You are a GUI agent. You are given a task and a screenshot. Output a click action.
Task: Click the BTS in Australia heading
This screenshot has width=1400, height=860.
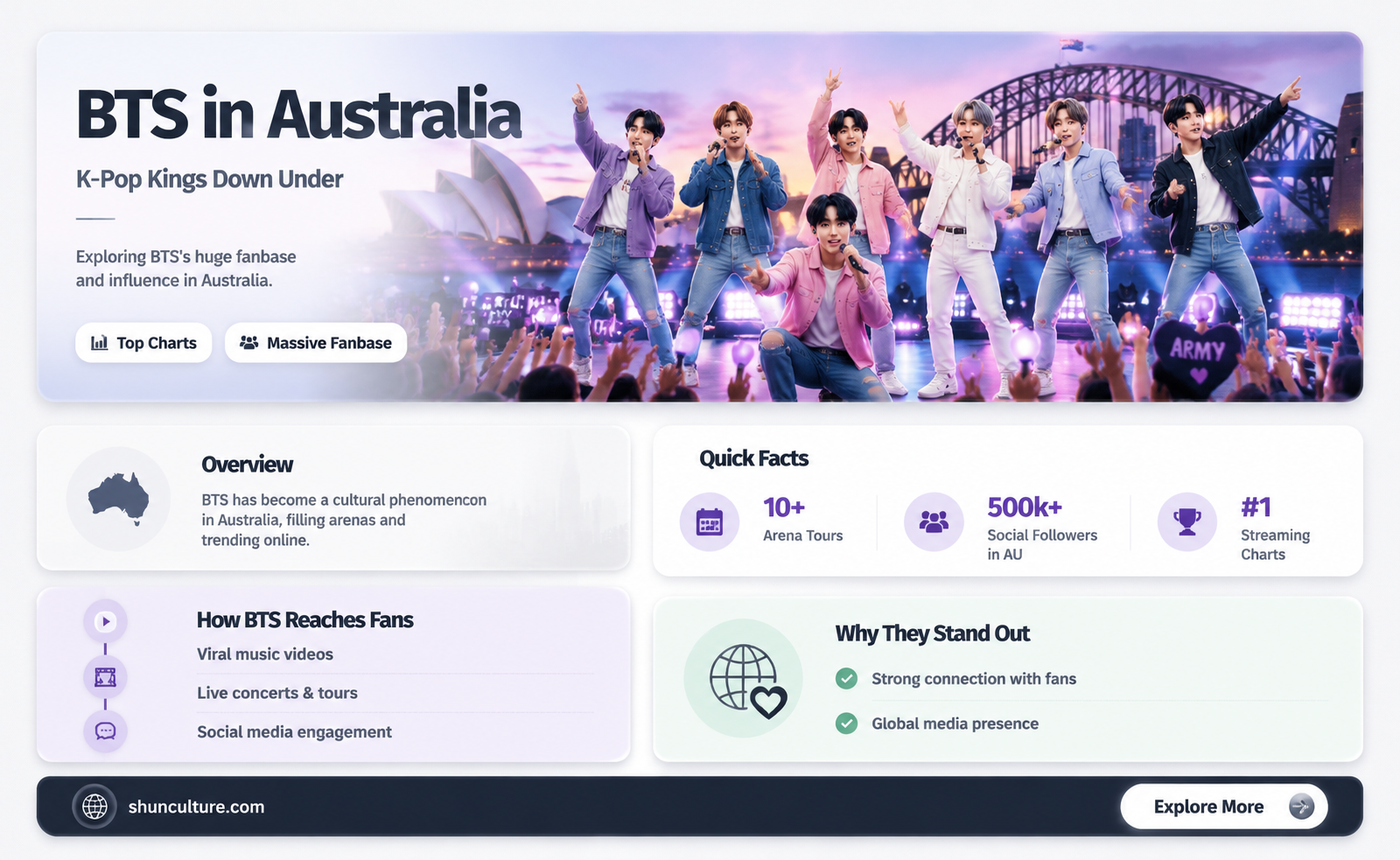tap(298, 114)
